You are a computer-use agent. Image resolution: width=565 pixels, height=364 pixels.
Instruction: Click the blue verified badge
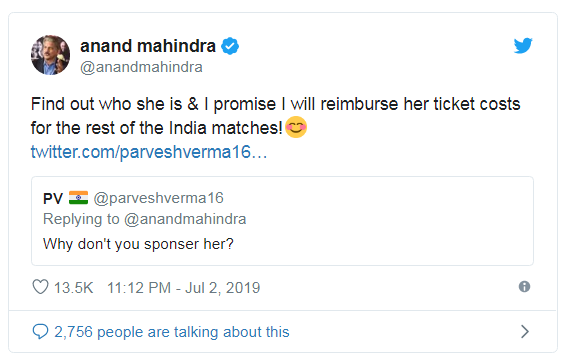tap(230, 46)
